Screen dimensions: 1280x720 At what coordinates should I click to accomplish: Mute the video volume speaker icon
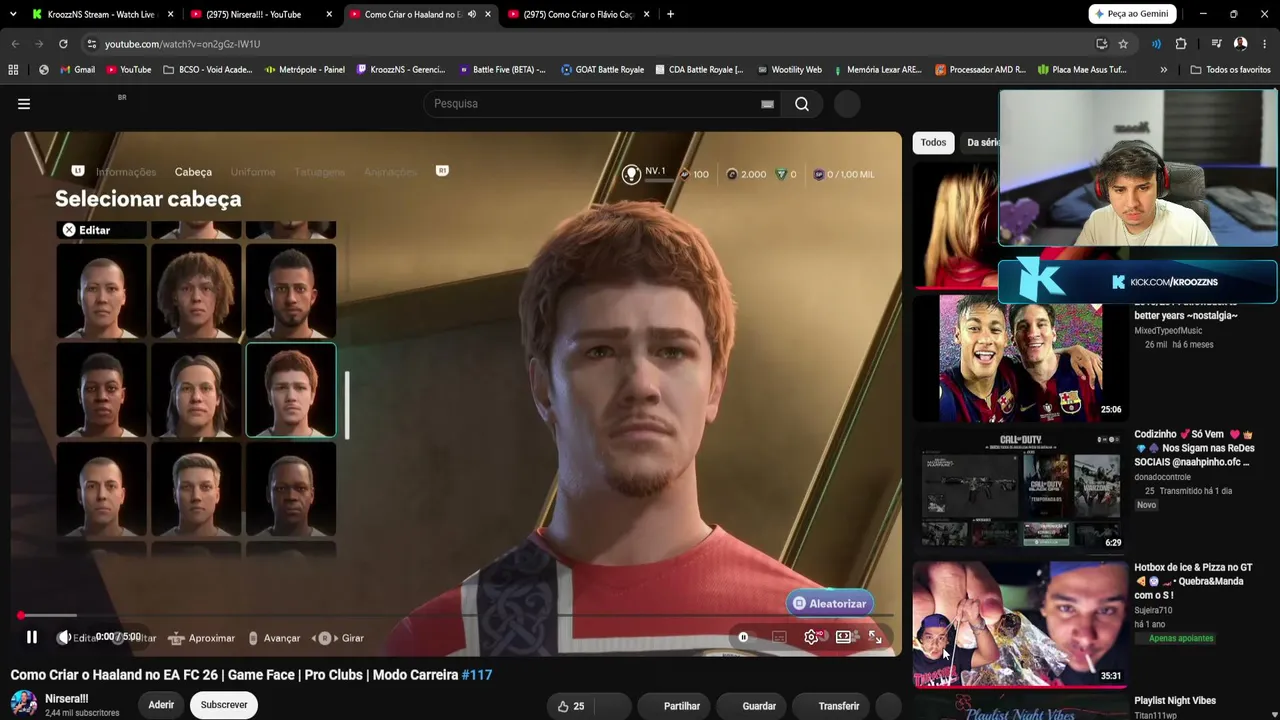64,637
